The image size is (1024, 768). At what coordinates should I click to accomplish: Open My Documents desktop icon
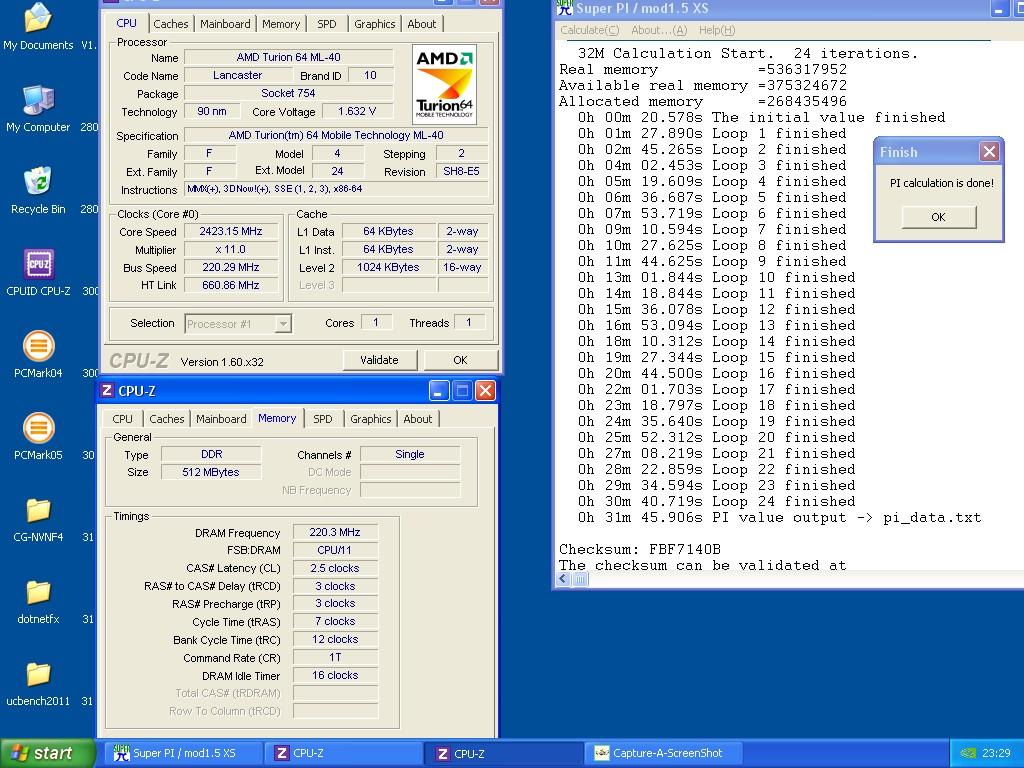pyautogui.click(x=38, y=26)
